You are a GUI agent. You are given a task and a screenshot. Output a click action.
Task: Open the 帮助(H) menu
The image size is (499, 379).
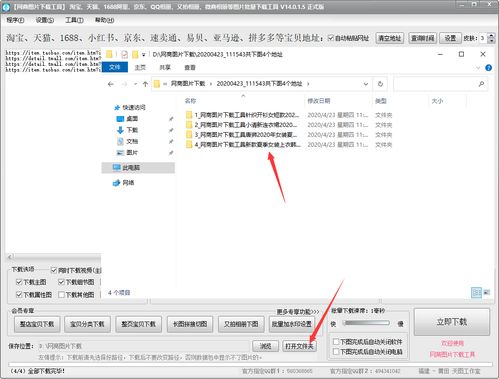[x=104, y=20]
